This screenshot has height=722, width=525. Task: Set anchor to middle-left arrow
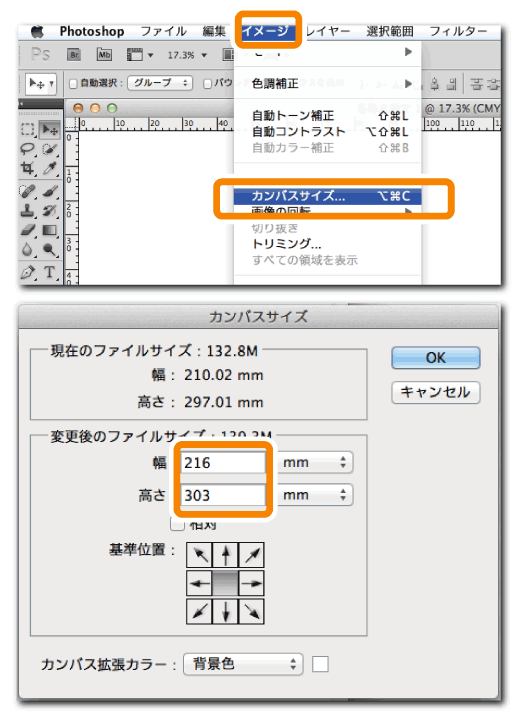[199, 583]
